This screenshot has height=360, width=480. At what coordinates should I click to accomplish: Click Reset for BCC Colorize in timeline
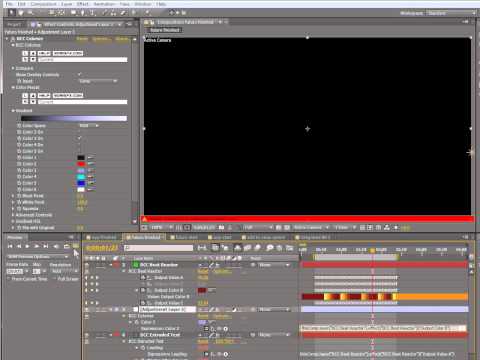[203, 316]
